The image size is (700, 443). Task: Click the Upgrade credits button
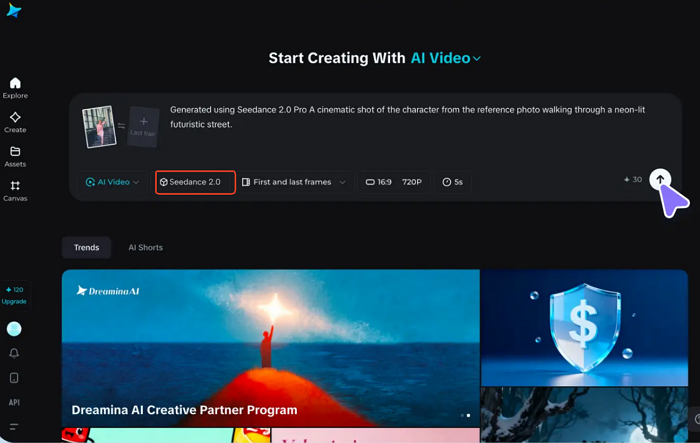point(14,295)
